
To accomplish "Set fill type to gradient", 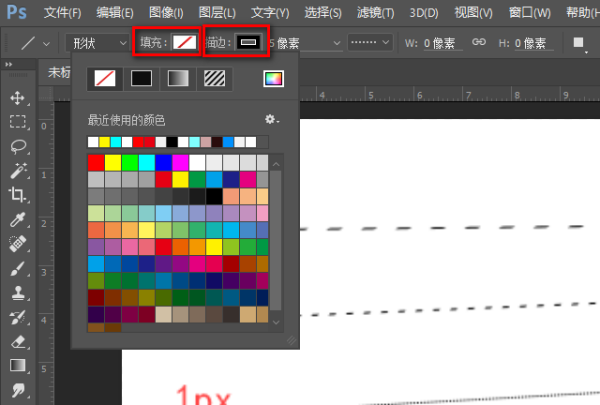I will pos(179,78).
